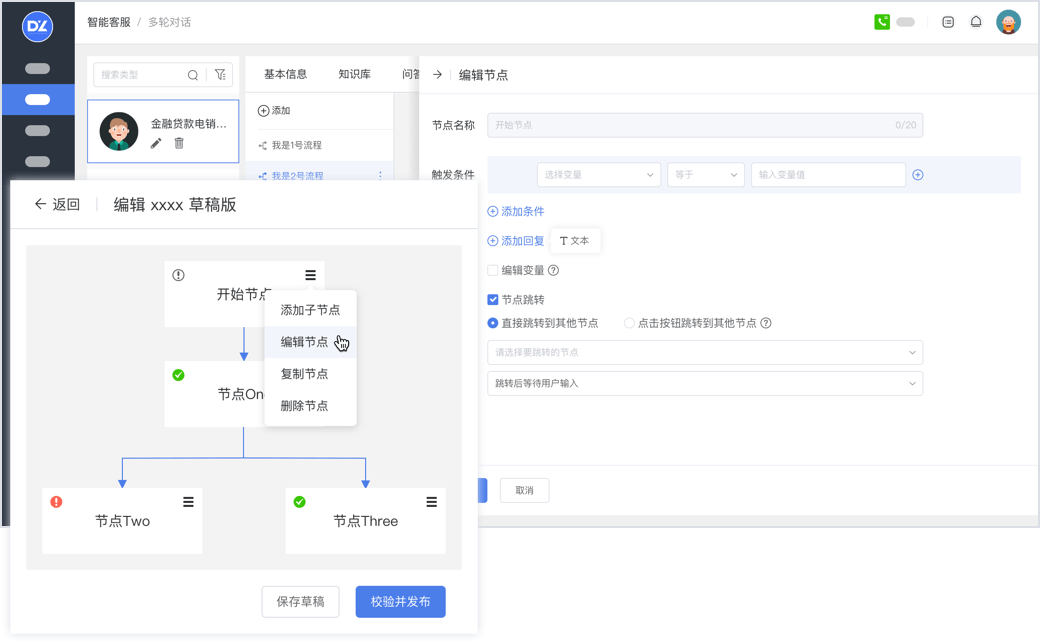The width and height of the screenshot is (1040, 644).
Task: Expand the 请选择要跳转的节点 dropdown
Action: click(x=704, y=352)
